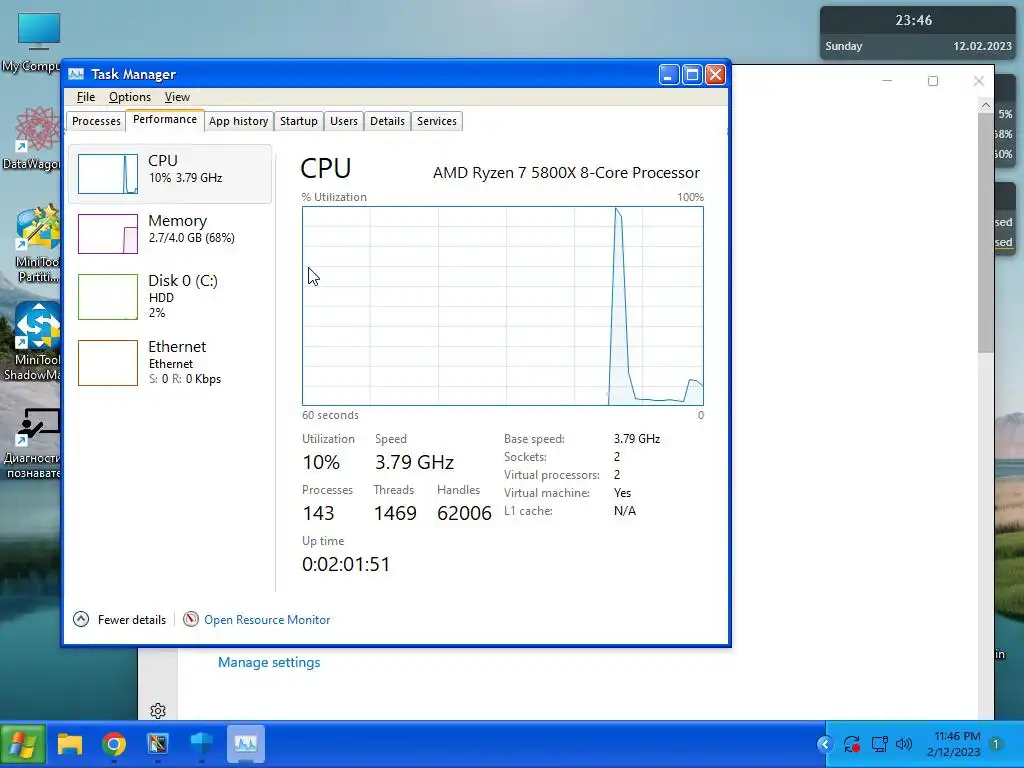Screen dimensions: 1024x768
Task: Open the network tray icon
Action: [x=879, y=744]
